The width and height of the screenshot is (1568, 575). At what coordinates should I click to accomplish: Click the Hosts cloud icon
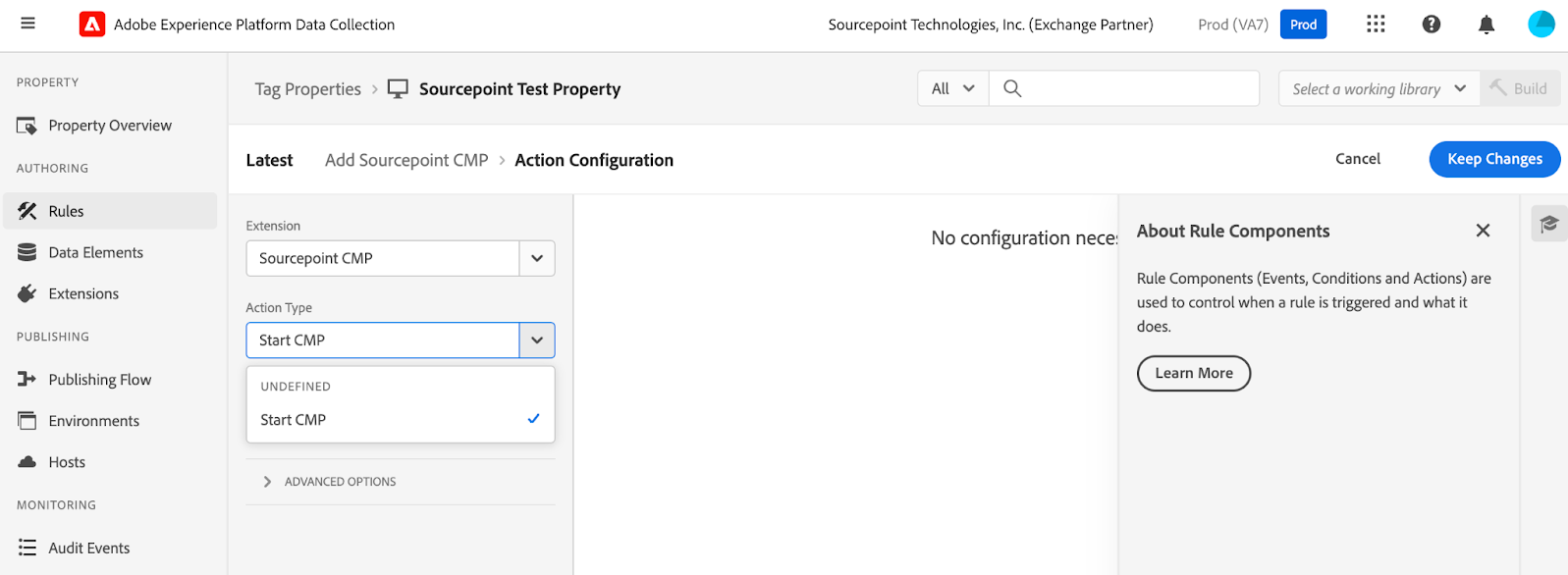point(27,462)
